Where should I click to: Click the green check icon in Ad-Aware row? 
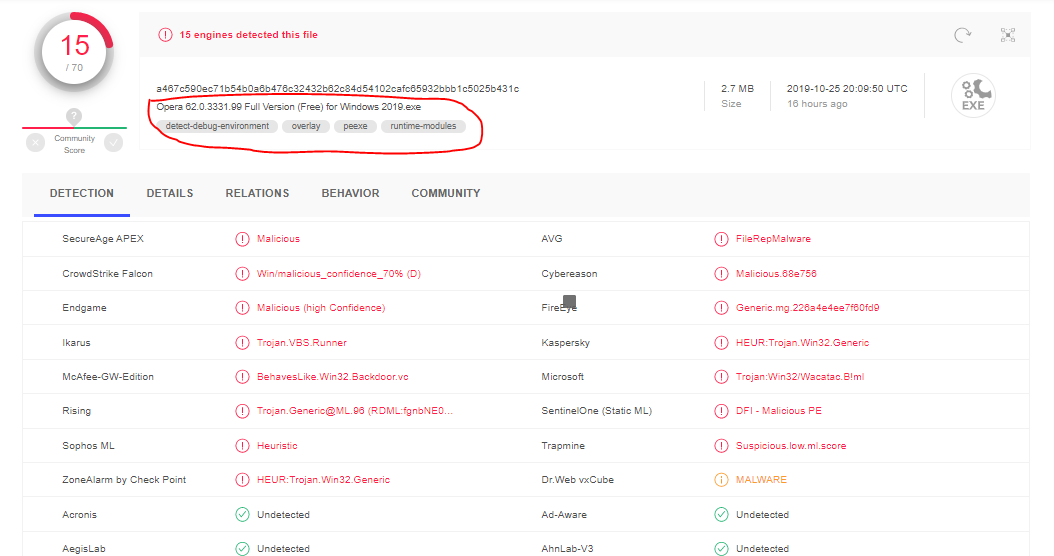(721, 514)
